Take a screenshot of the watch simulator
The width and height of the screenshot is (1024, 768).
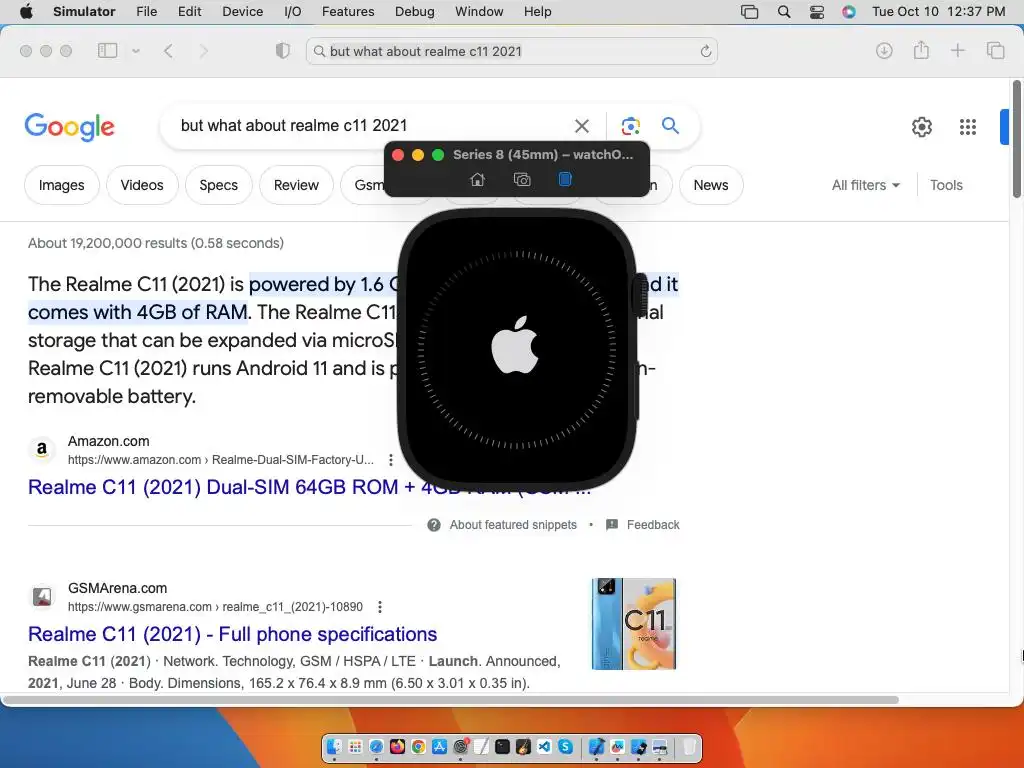pos(522,179)
